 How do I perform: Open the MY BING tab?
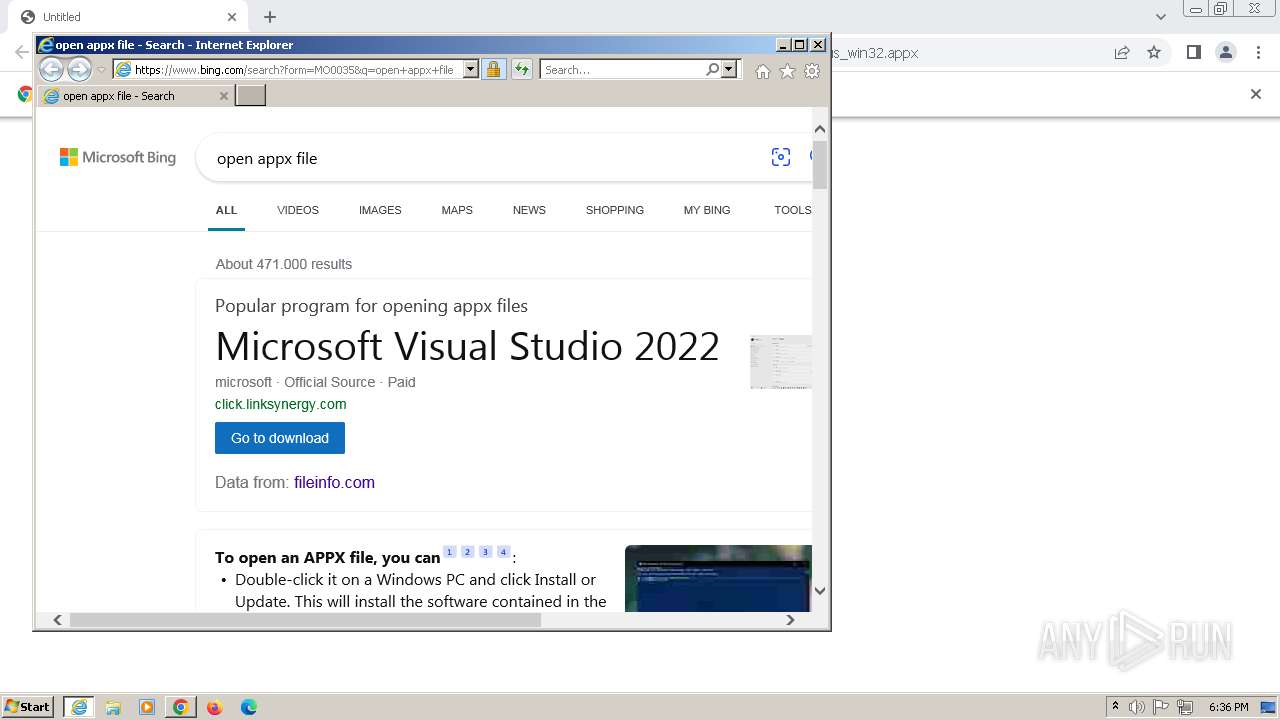click(x=707, y=210)
